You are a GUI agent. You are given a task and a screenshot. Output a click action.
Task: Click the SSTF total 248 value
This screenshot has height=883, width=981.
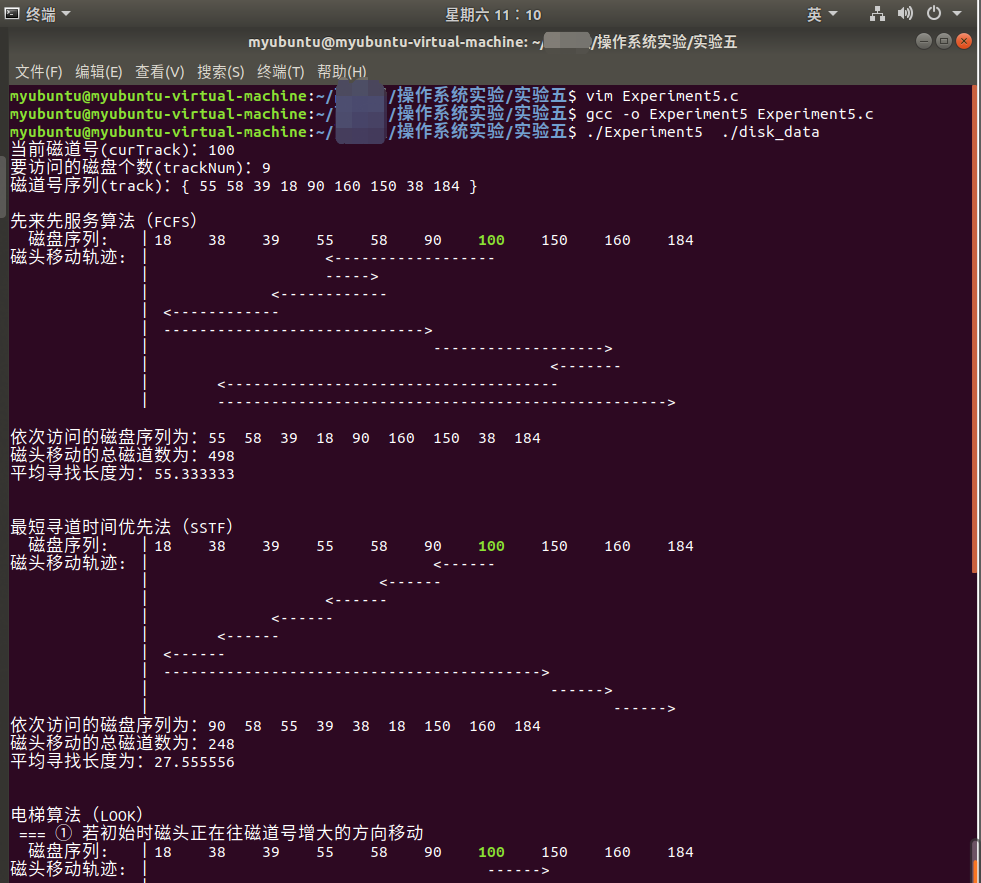[221, 744]
